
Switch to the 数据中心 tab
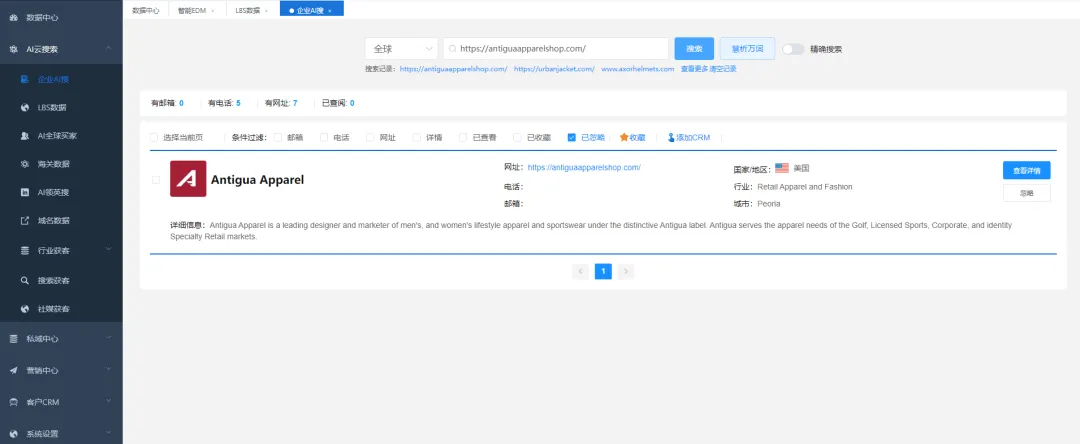point(146,11)
